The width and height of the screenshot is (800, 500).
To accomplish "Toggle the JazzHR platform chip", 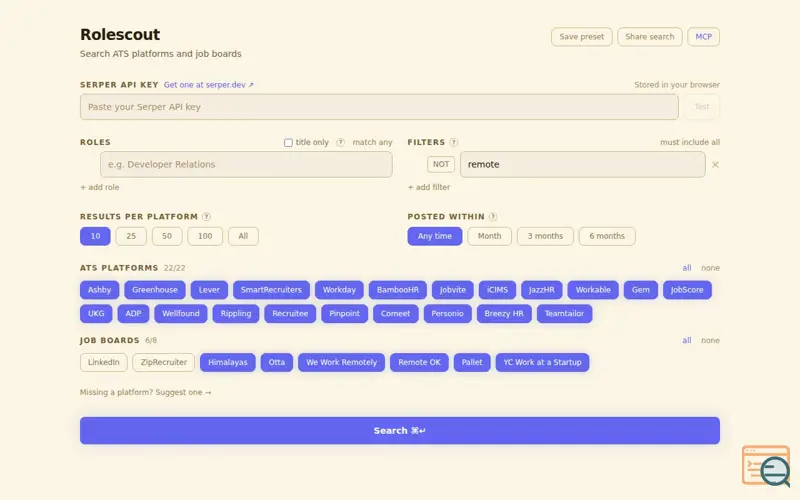I will [x=542, y=290].
